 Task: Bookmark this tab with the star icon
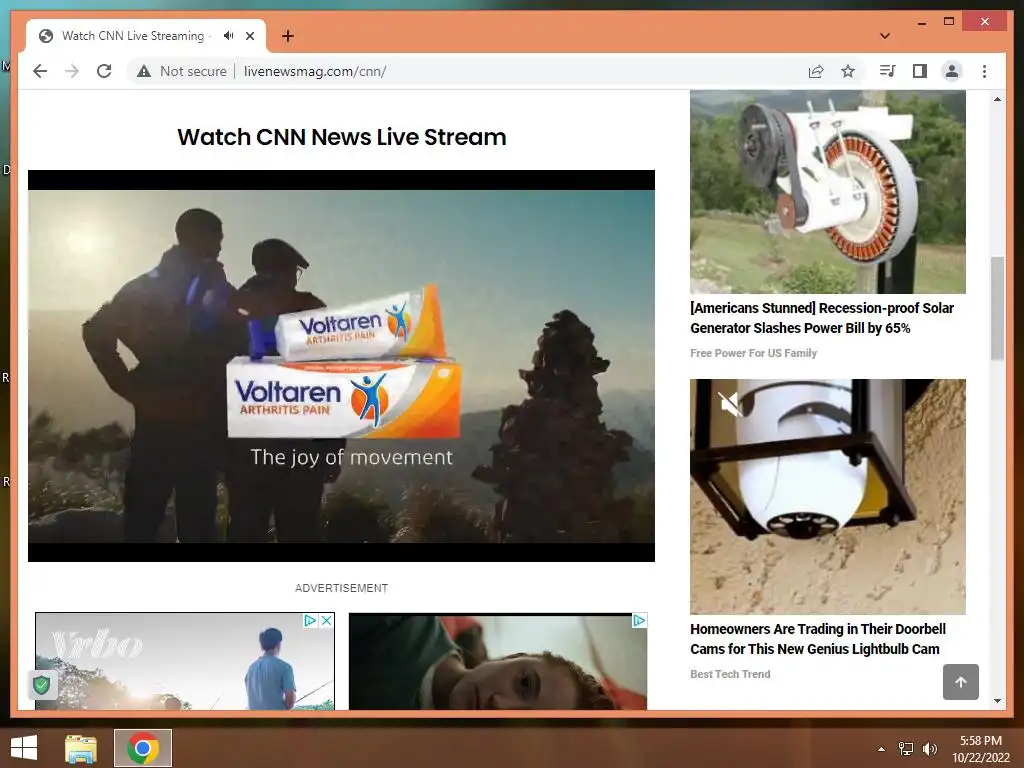pos(848,71)
